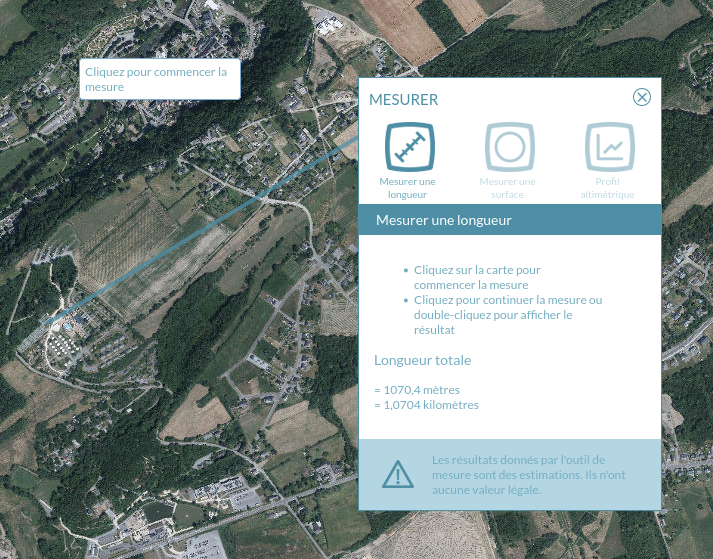The width and height of the screenshot is (713, 559).
Task: Click the 'Longueur totale' heading
Action: pos(422,360)
